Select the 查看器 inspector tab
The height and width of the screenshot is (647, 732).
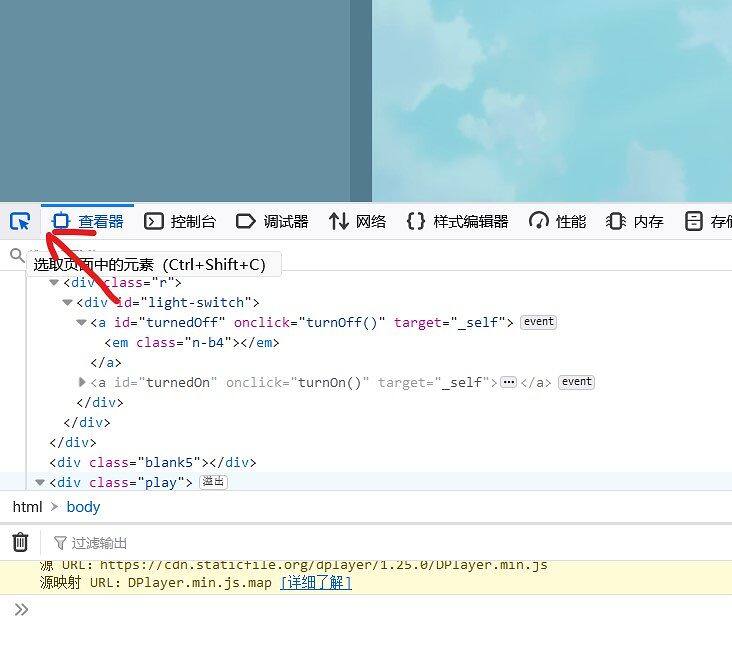88,221
